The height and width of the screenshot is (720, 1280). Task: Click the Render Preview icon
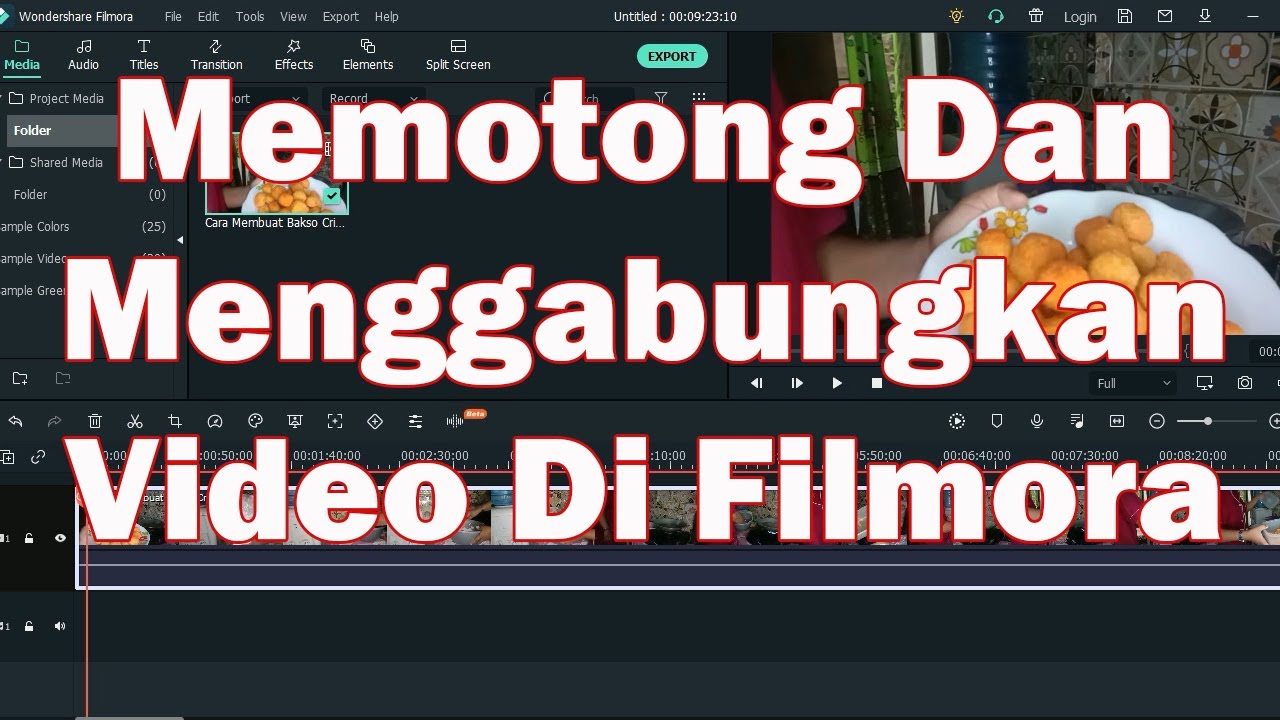(957, 421)
